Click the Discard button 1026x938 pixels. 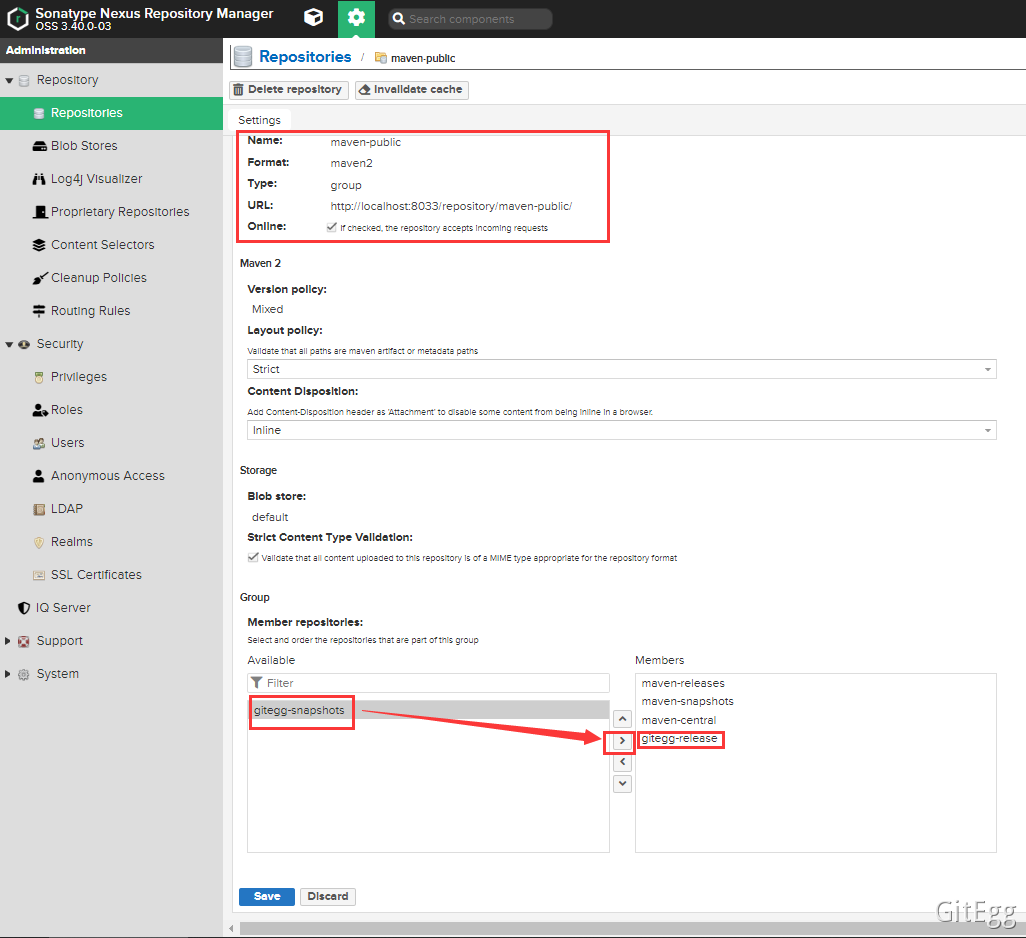[x=328, y=896]
